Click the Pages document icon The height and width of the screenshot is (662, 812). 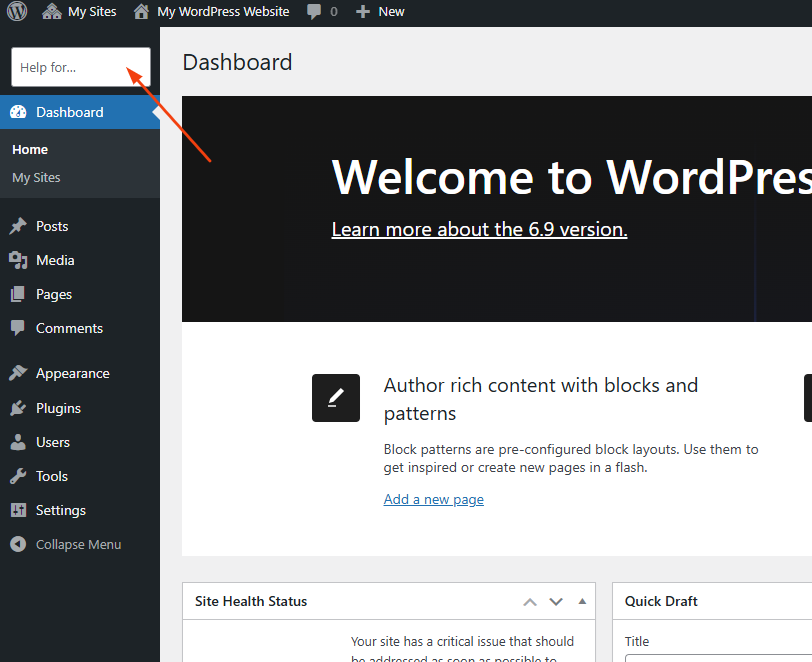pyautogui.click(x=18, y=294)
